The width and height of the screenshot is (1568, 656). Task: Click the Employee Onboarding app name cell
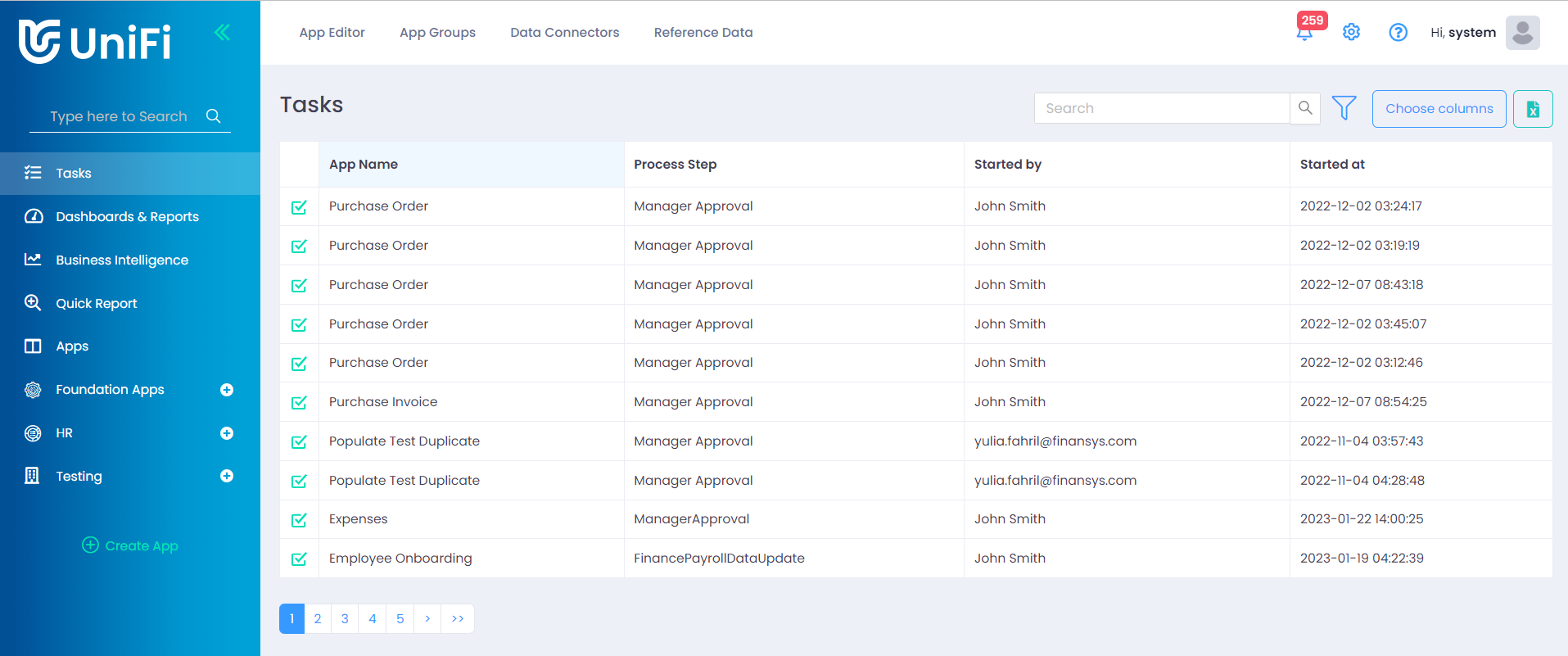tap(472, 559)
